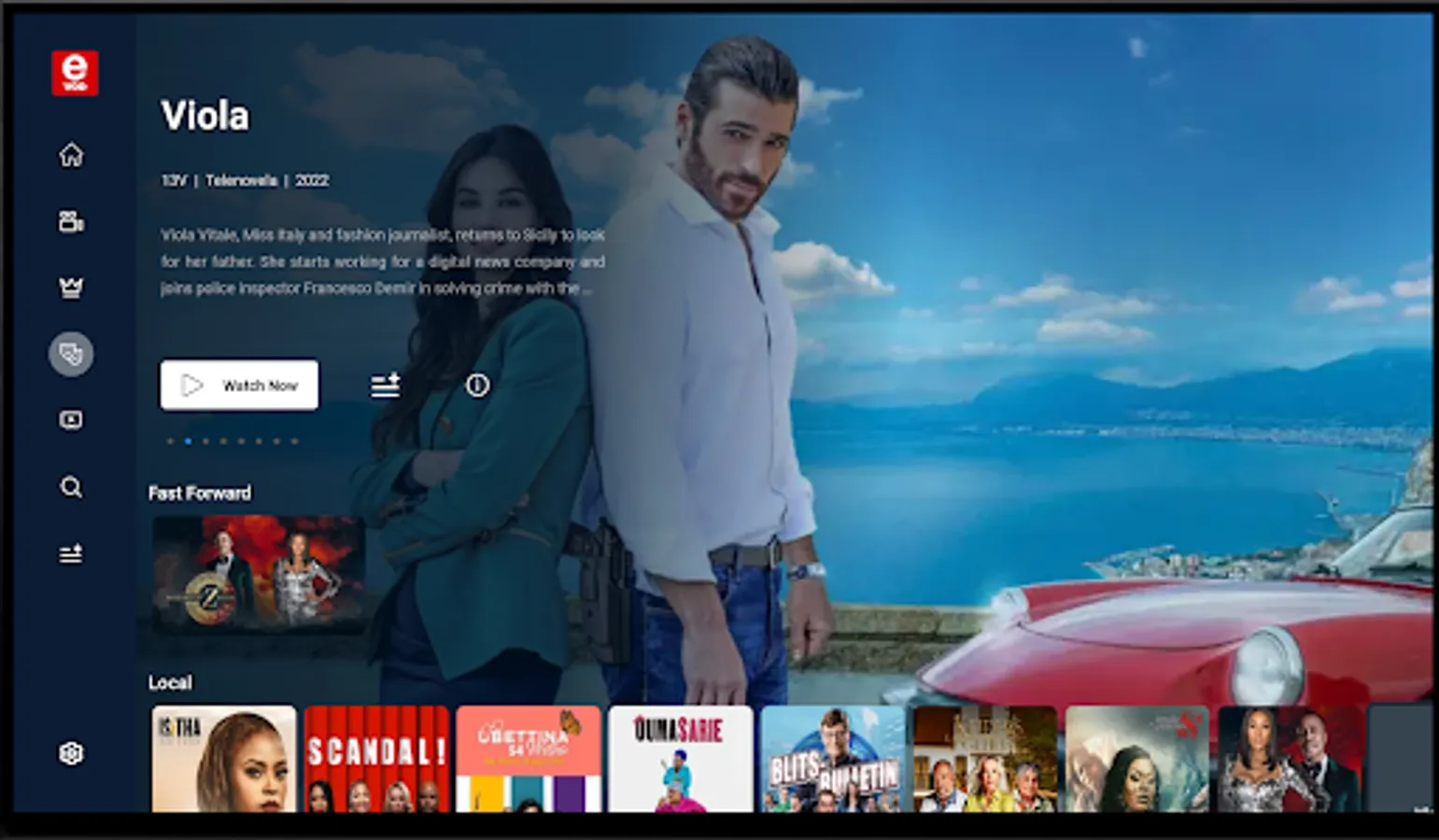Screen dimensions: 1439x840
Task: Open your watchlist from the sidebar
Action: (72, 553)
